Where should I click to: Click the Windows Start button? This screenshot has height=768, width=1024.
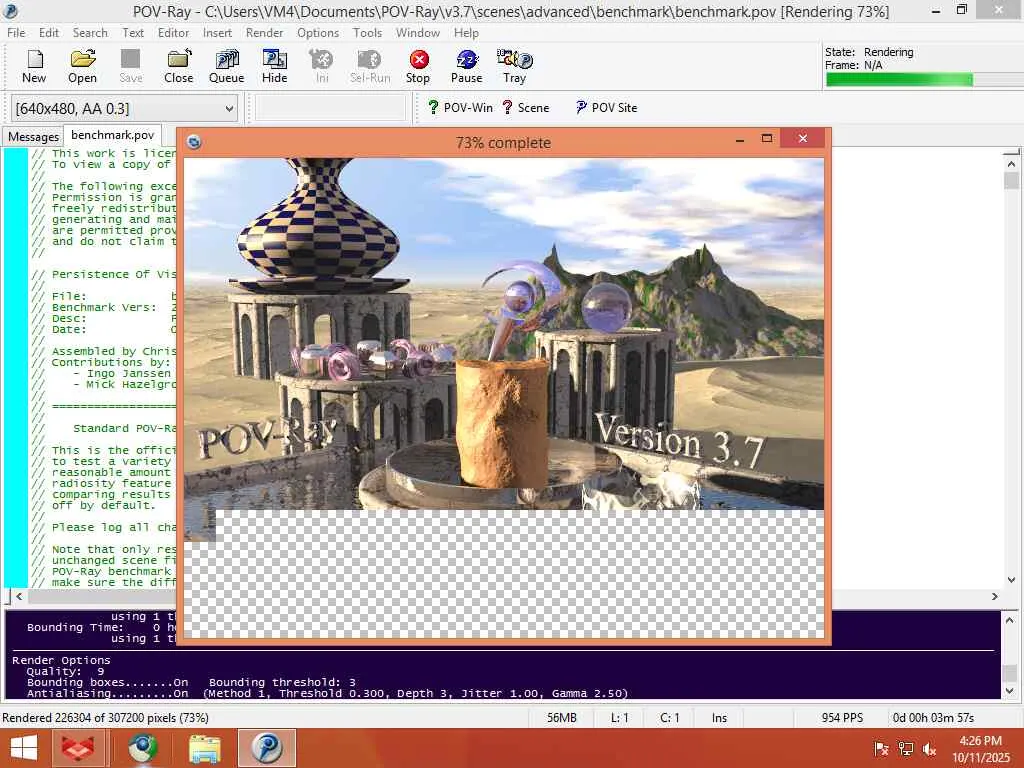tap(24, 748)
